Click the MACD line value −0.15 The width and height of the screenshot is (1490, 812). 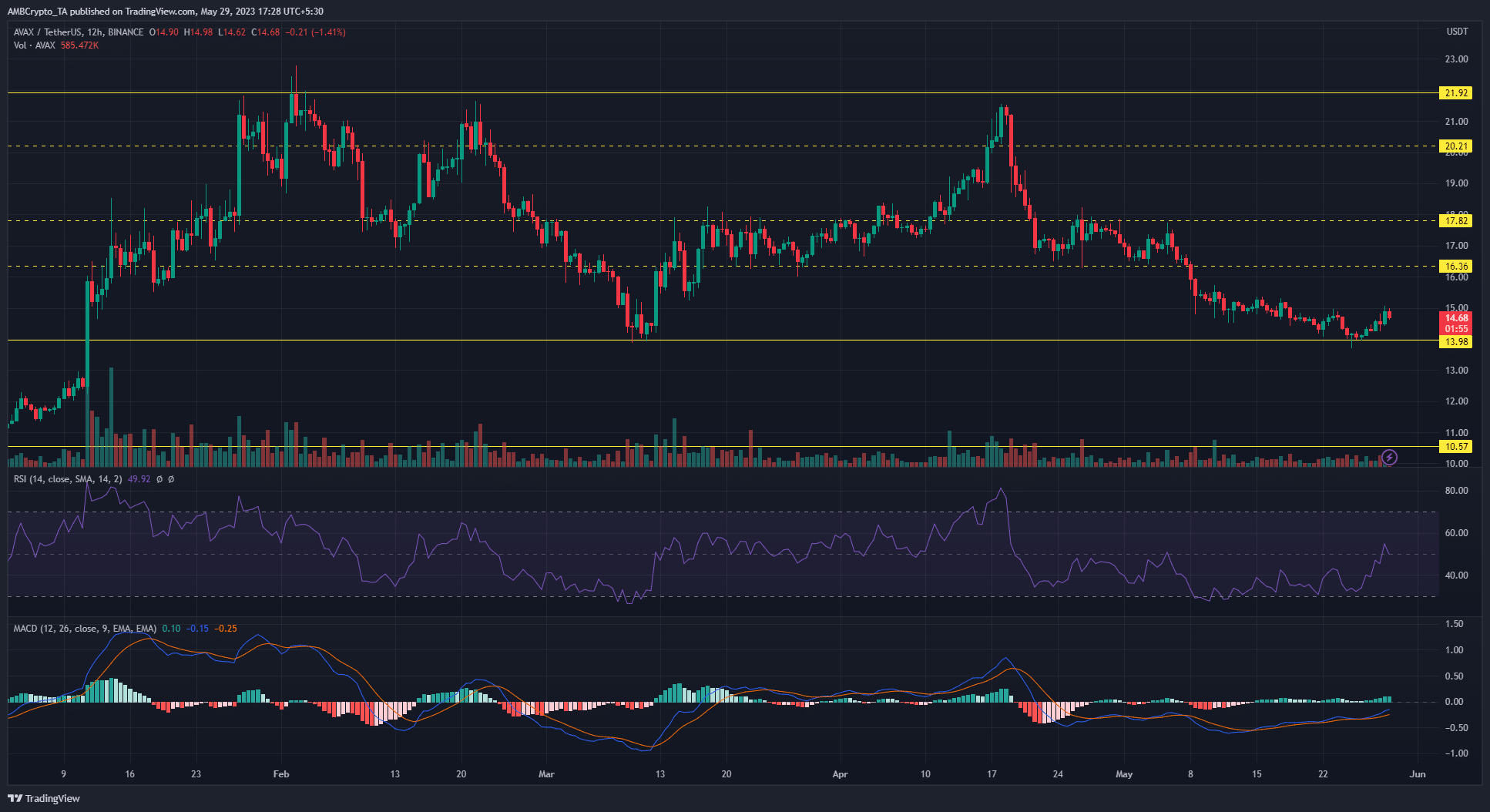pos(197,629)
